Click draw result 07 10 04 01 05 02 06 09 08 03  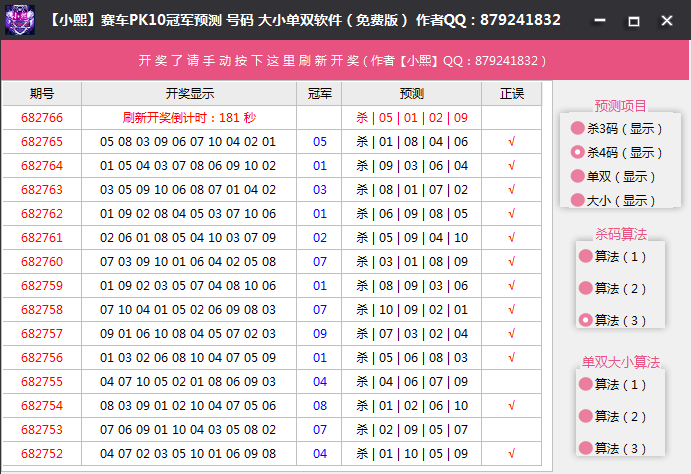188,310
